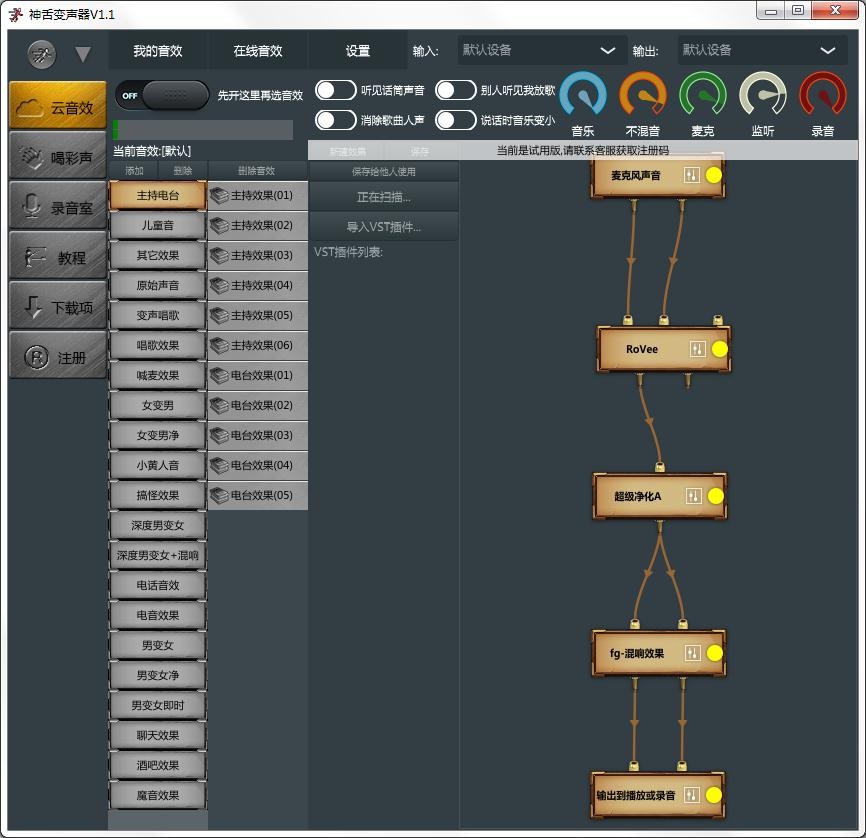The image size is (866, 838).
Task: Click the monitor (监听) knob
Action: (763, 97)
